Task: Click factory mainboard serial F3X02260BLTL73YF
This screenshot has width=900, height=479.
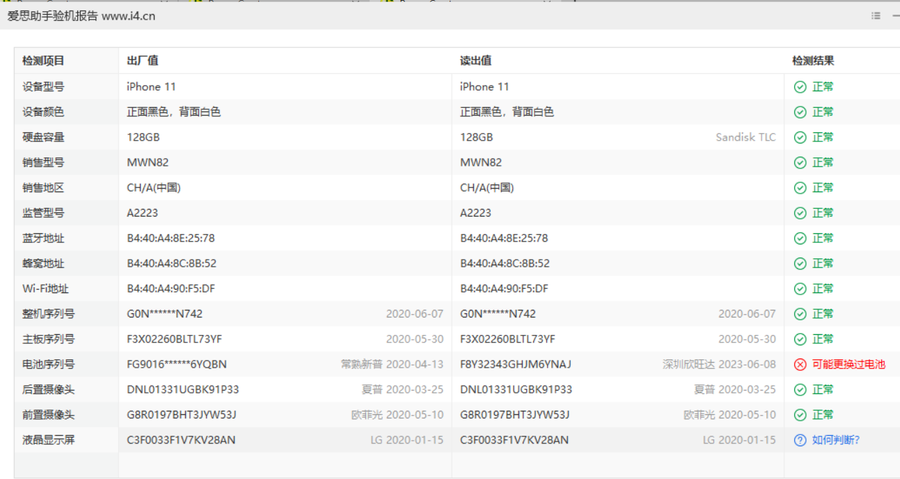Action: [174, 340]
